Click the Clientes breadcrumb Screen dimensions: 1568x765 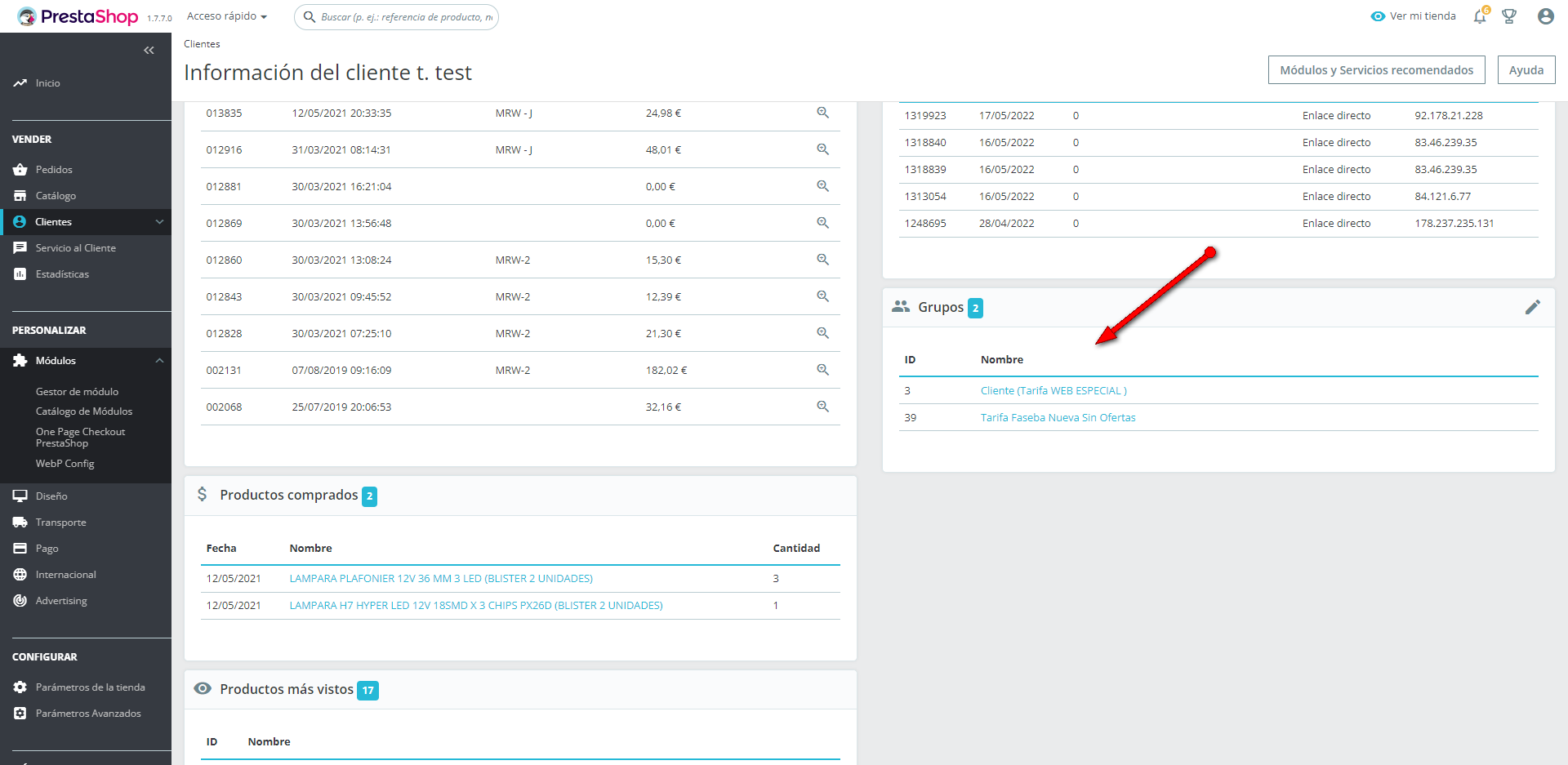[x=202, y=44]
